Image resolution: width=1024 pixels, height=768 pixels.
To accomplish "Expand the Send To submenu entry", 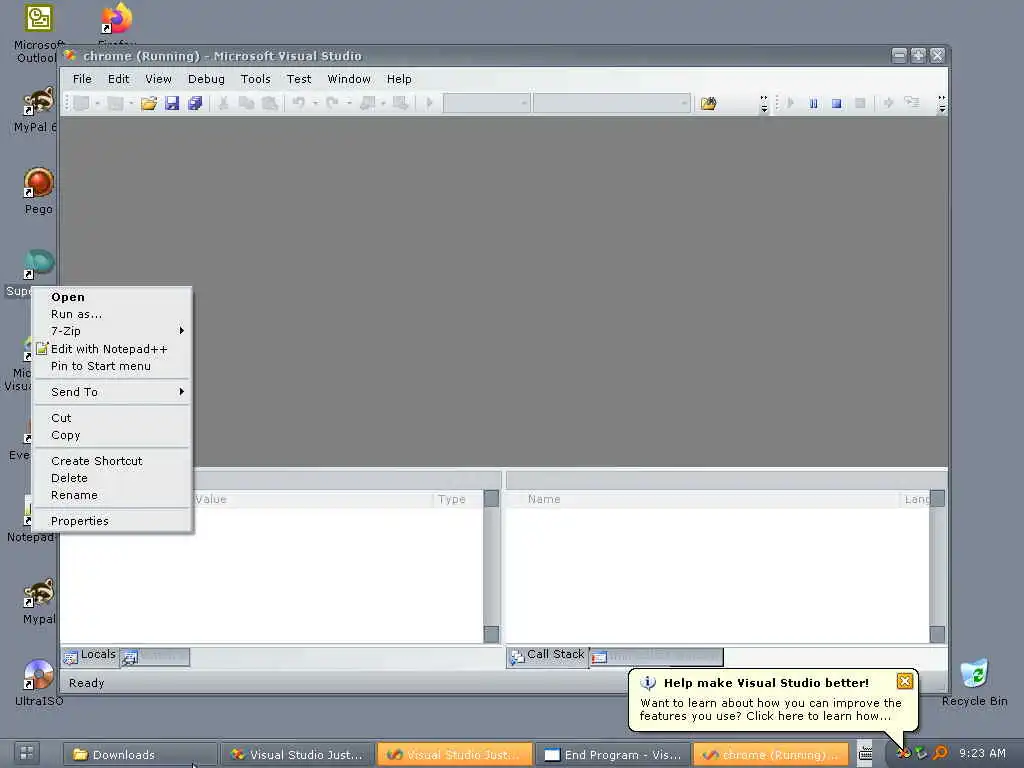I will point(112,392).
